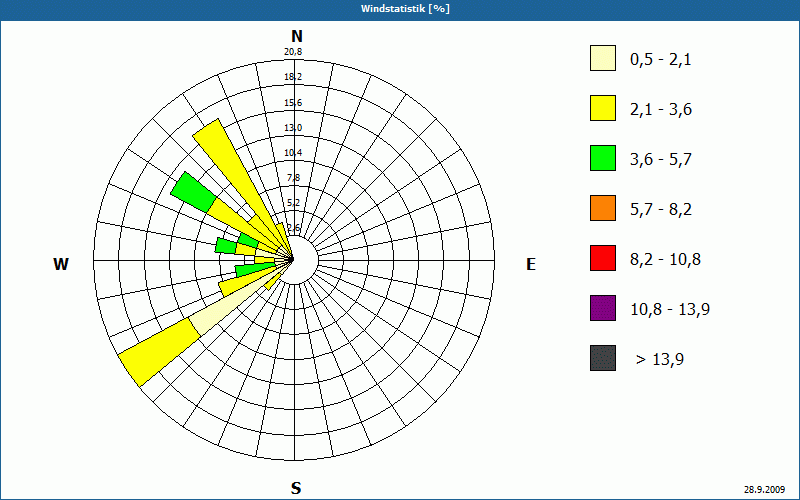Click the purple 10,8 - 13,9 legend swatch
The image size is (800, 500).
[603, 308]
